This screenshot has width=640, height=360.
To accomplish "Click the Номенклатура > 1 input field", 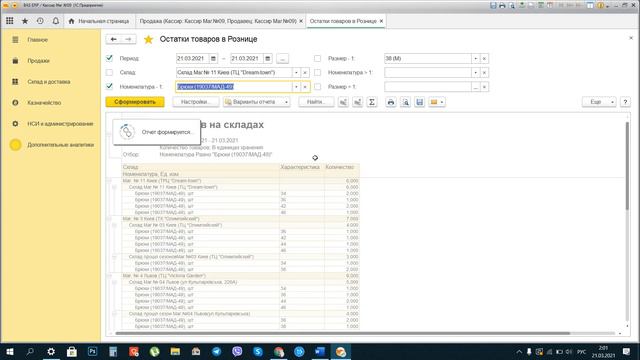I will point(427,73).
